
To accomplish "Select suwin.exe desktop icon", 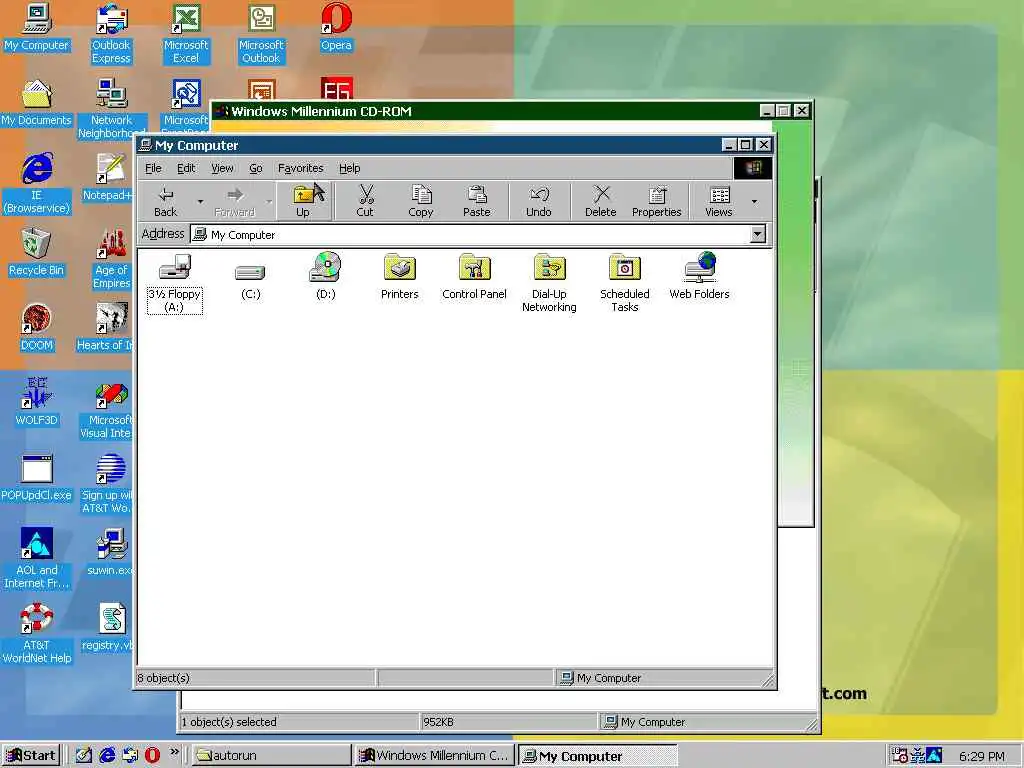I will click(110, 552).
